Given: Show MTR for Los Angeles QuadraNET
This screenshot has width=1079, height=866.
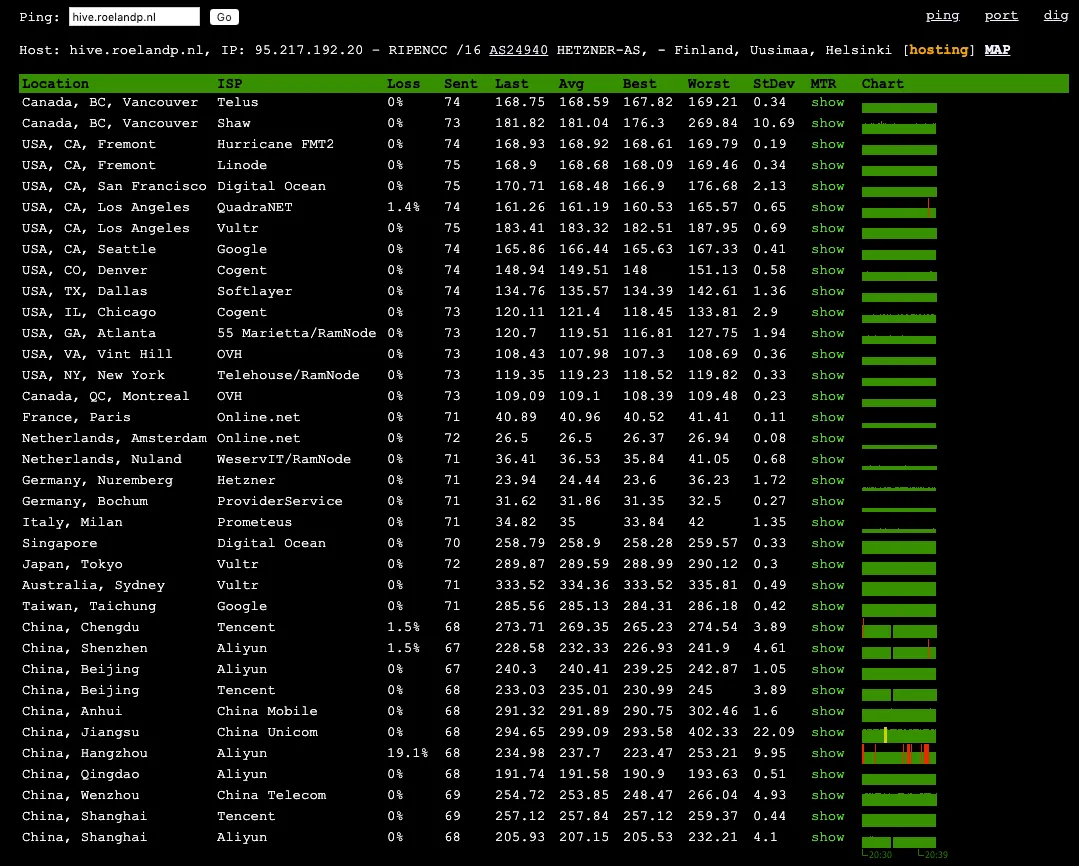Looking at the screenshot, I should pos(827,207).
